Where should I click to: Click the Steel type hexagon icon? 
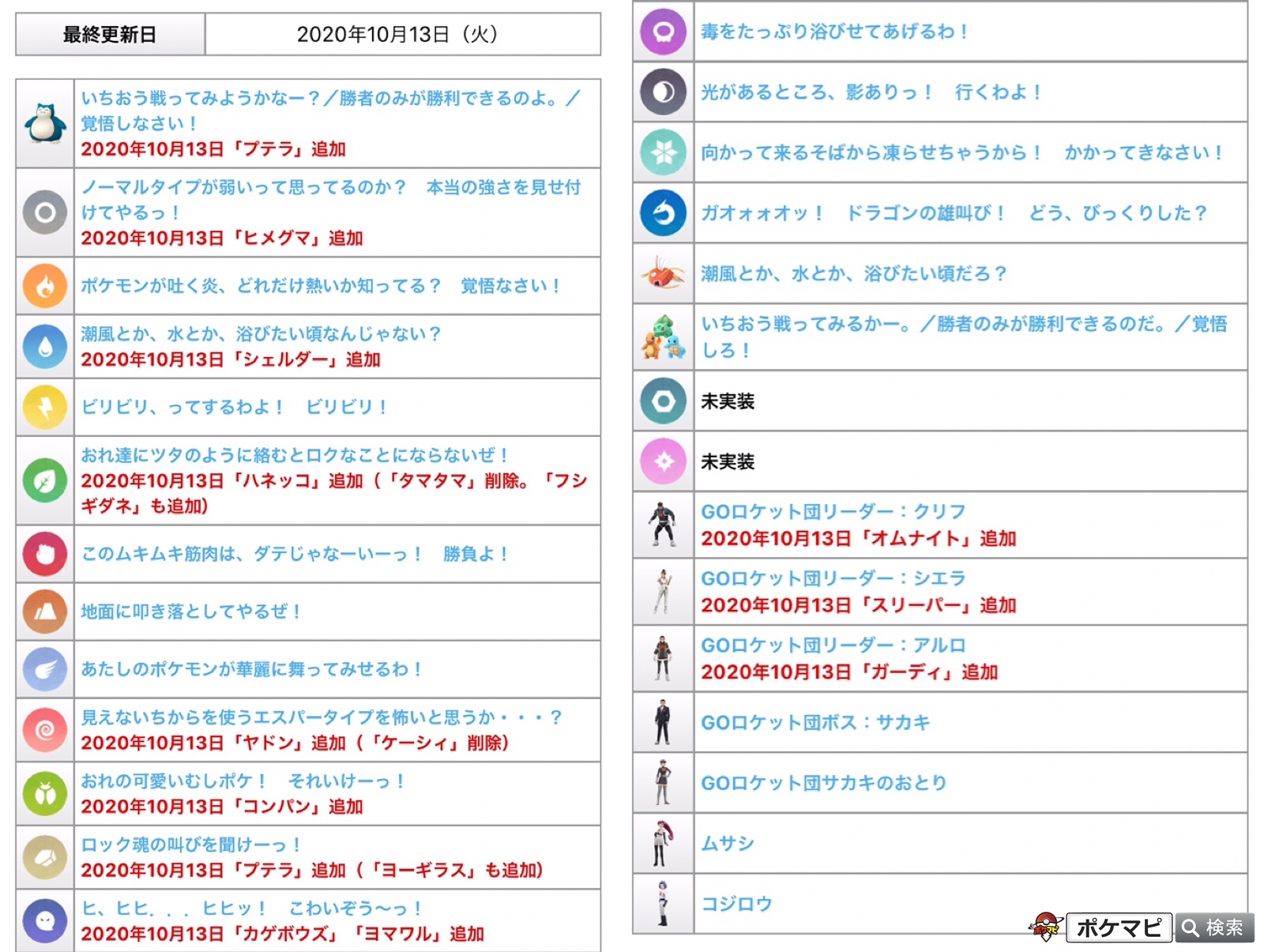click(x=664, y=401)
